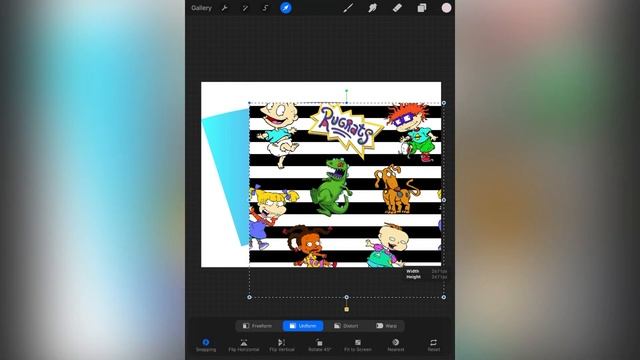Fit the selection to screen
Viewport: 640px width, 360px height.
pos(358,345)
